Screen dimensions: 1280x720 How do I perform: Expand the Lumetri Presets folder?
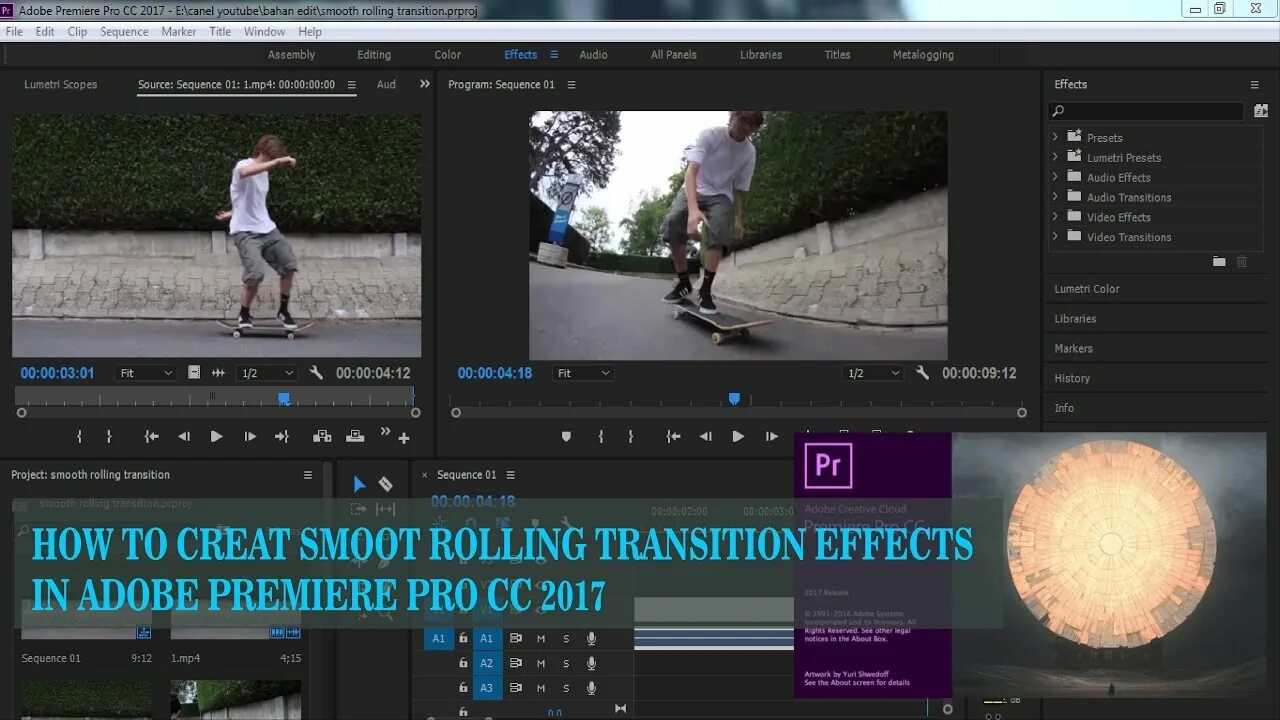[x=1055, y=157]
